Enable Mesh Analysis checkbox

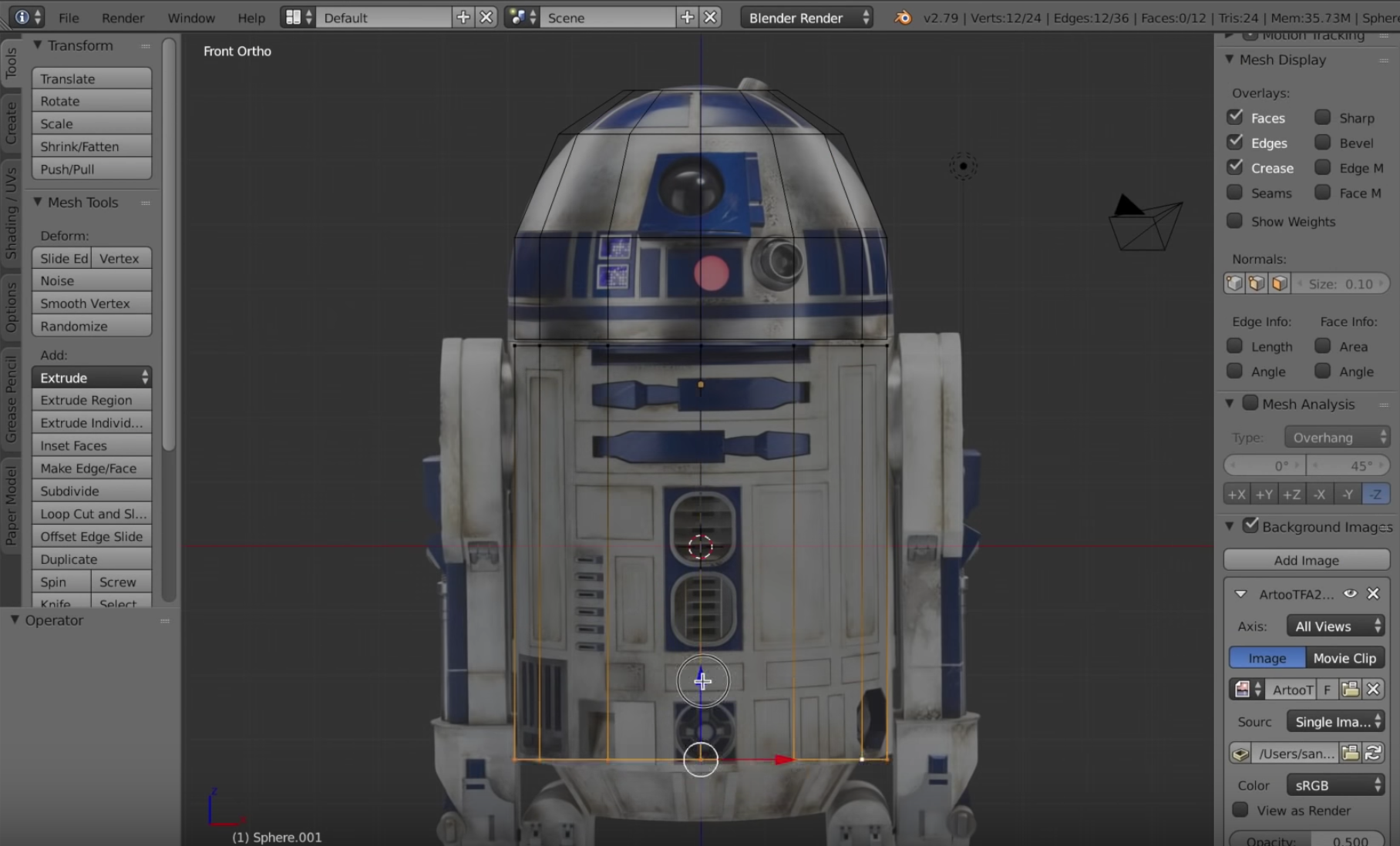(1250, 403)
